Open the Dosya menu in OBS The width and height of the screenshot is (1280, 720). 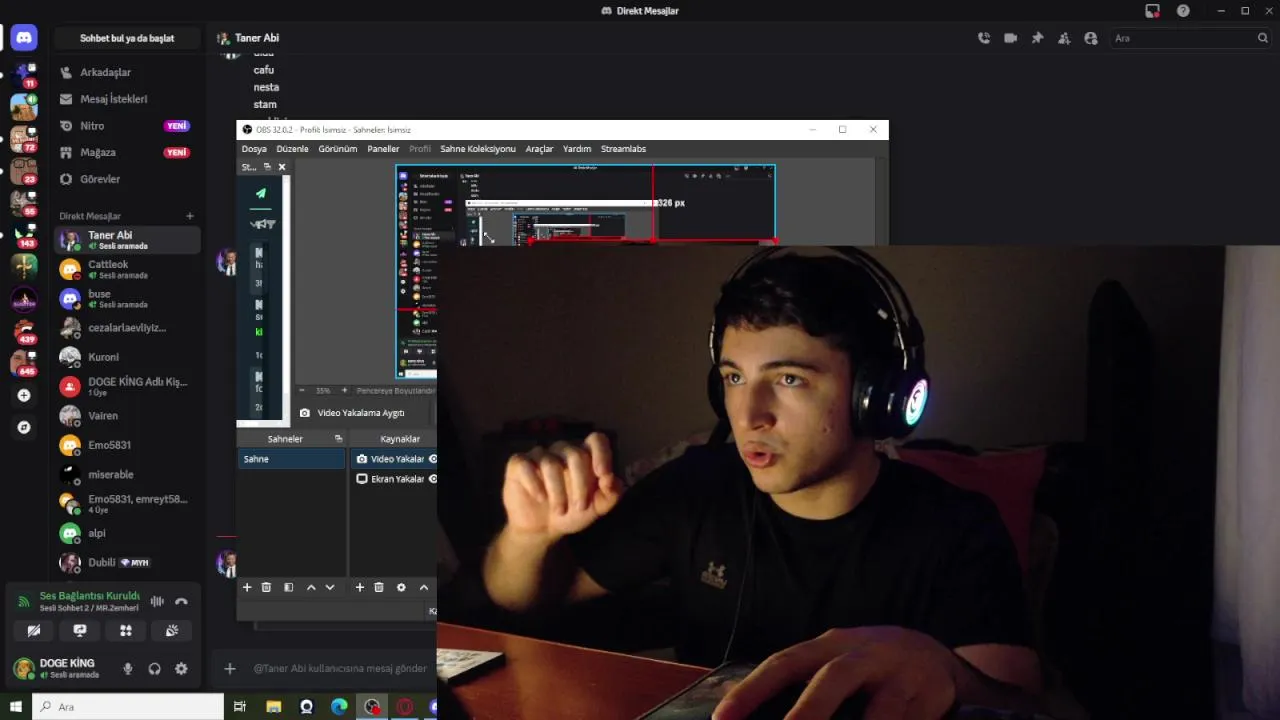254,149
